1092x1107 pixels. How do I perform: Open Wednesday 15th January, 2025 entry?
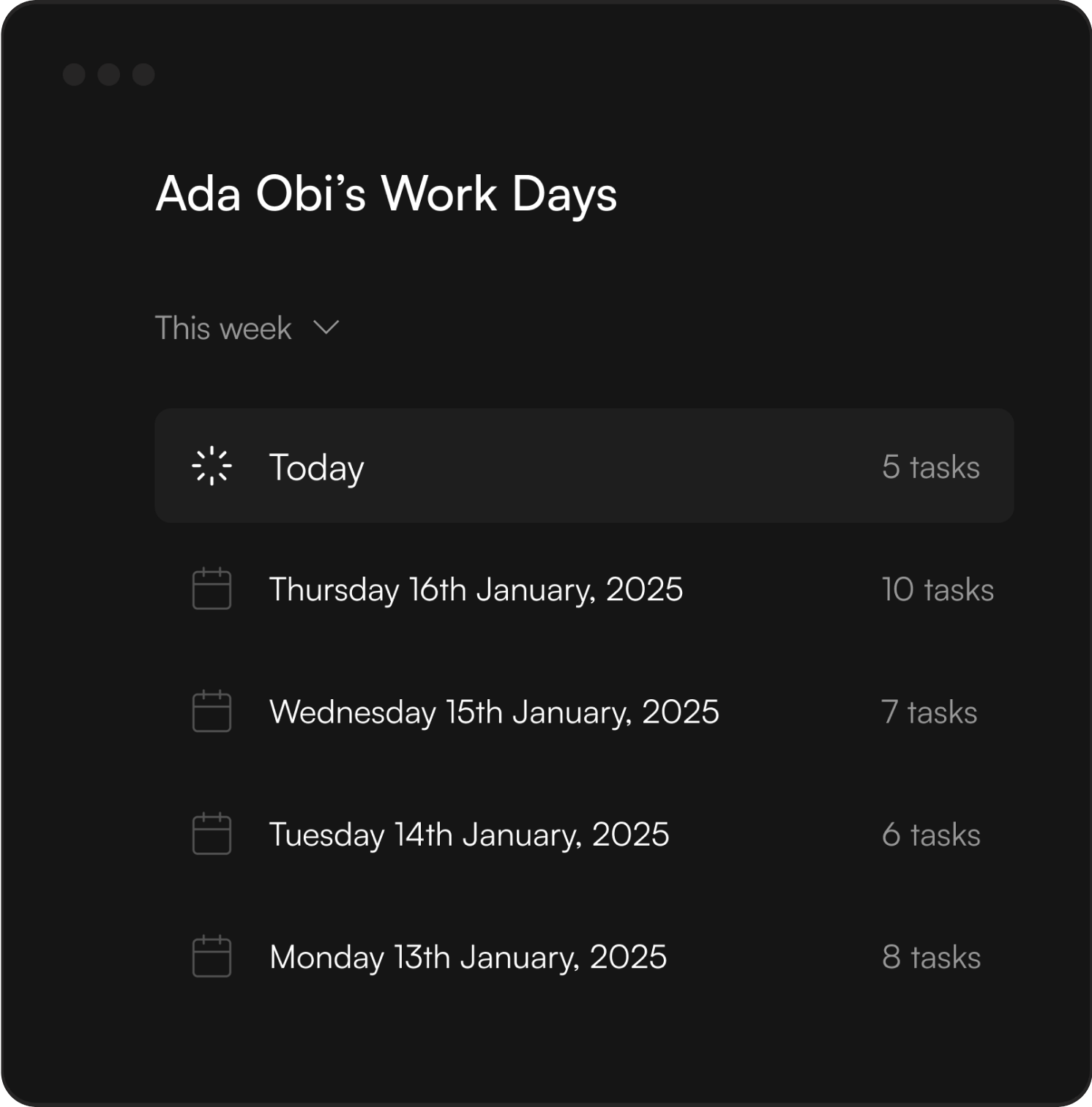tap(494, 712)
